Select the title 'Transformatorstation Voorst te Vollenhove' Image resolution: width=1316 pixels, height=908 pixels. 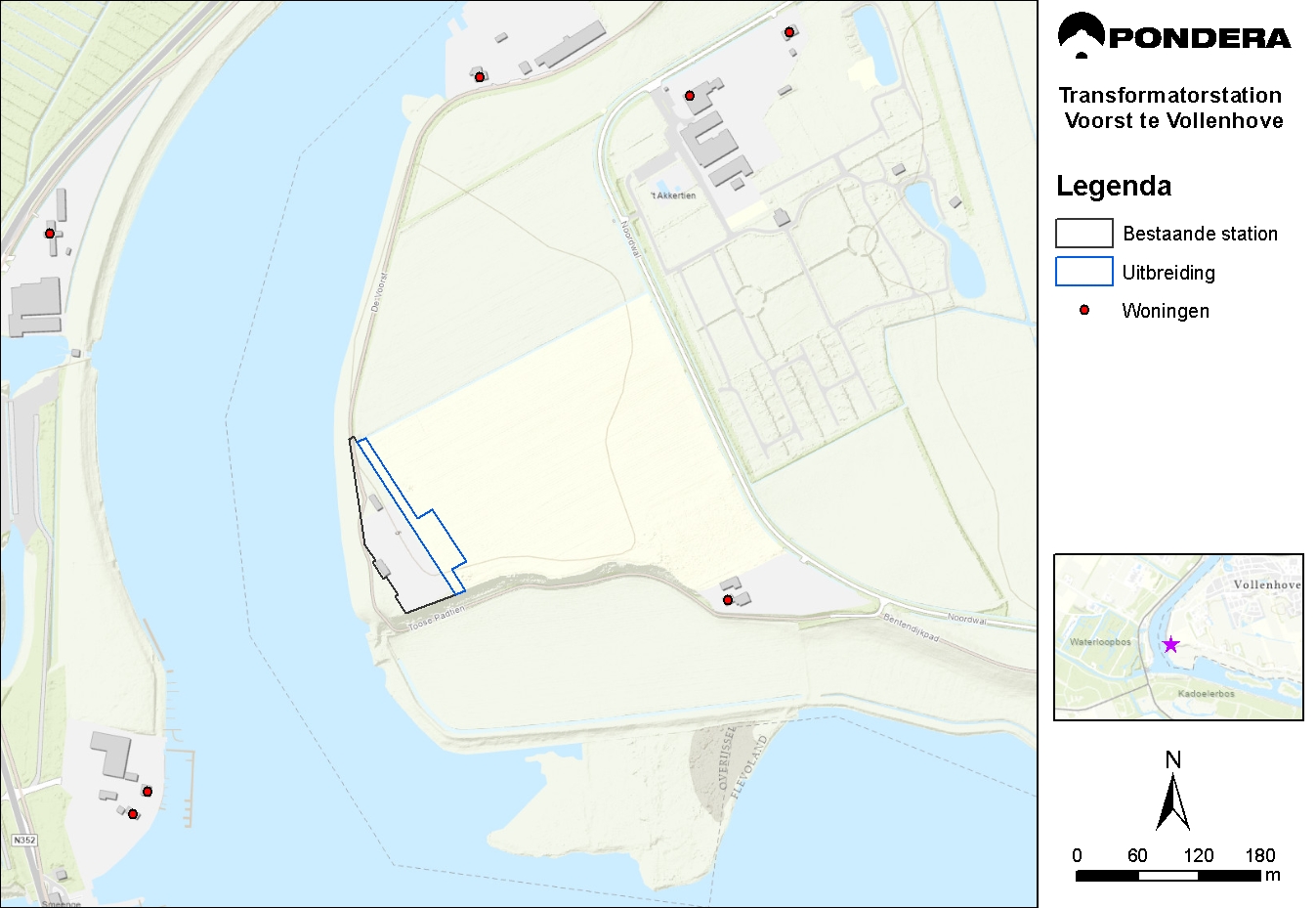pyautogui.click(x=1171, y=108)
